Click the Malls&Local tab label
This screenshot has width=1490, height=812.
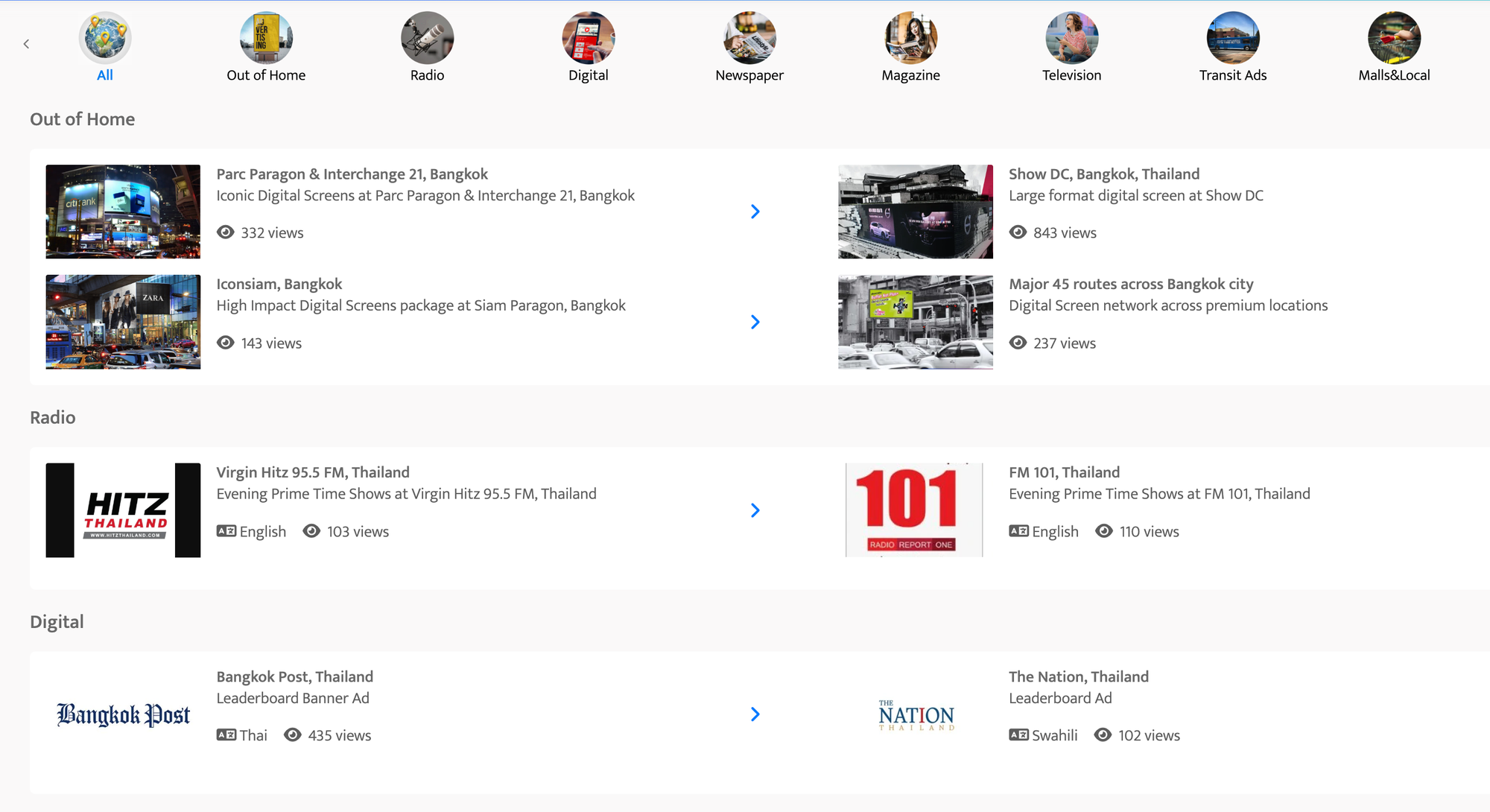click(x=1394, y=75)
